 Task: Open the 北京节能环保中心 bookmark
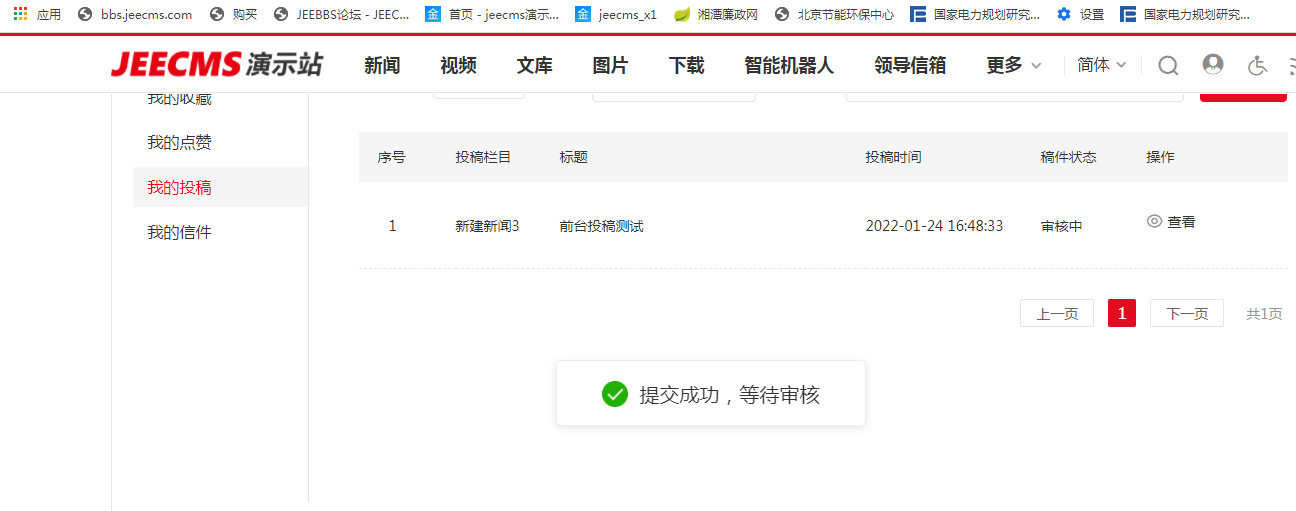pos(834,14)
